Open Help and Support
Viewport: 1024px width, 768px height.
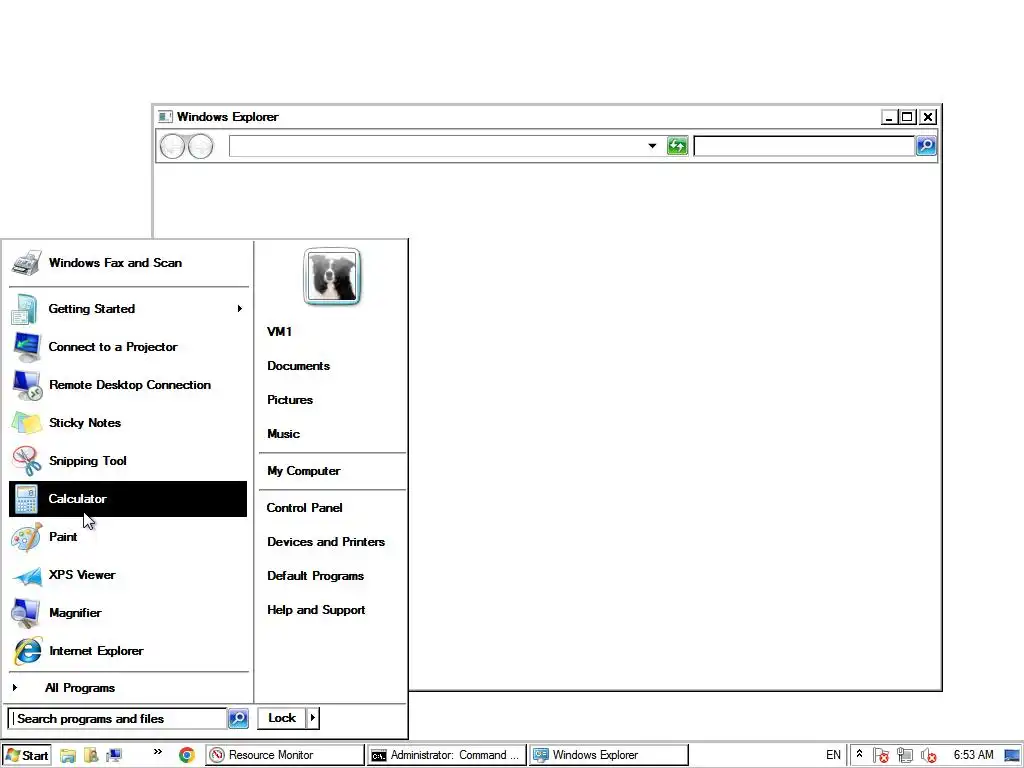point(316,609)
